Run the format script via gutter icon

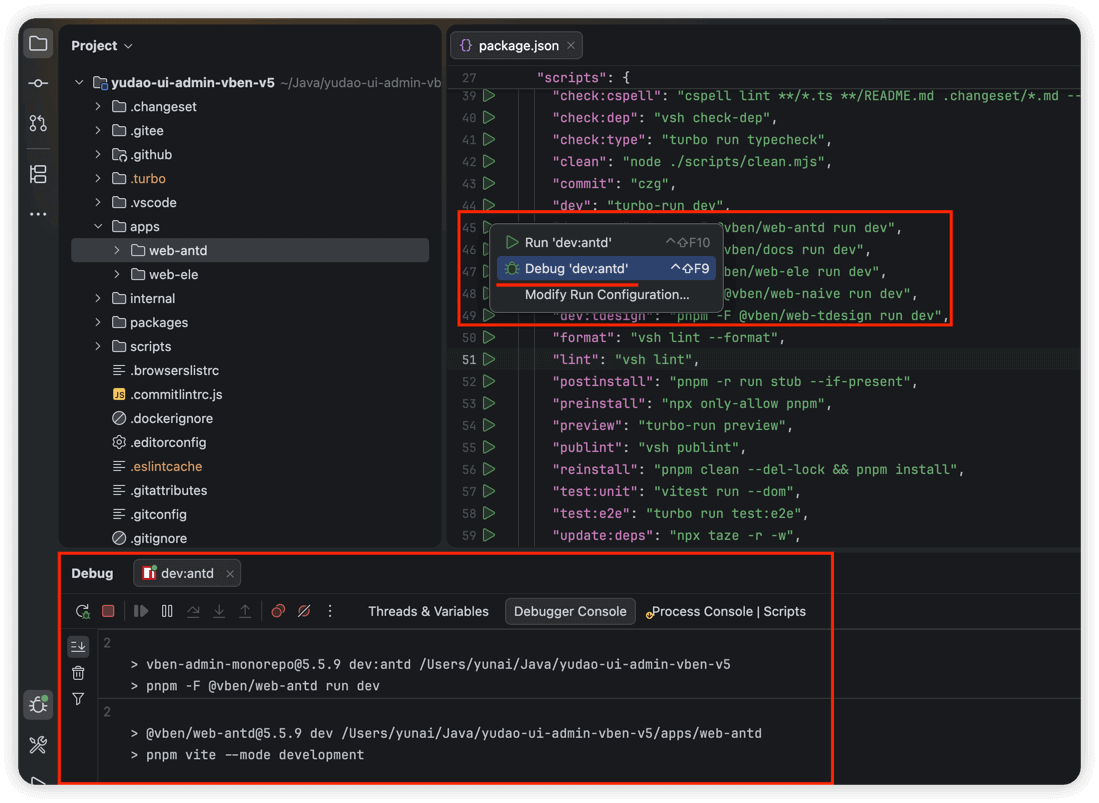click(x=489, y=337)
